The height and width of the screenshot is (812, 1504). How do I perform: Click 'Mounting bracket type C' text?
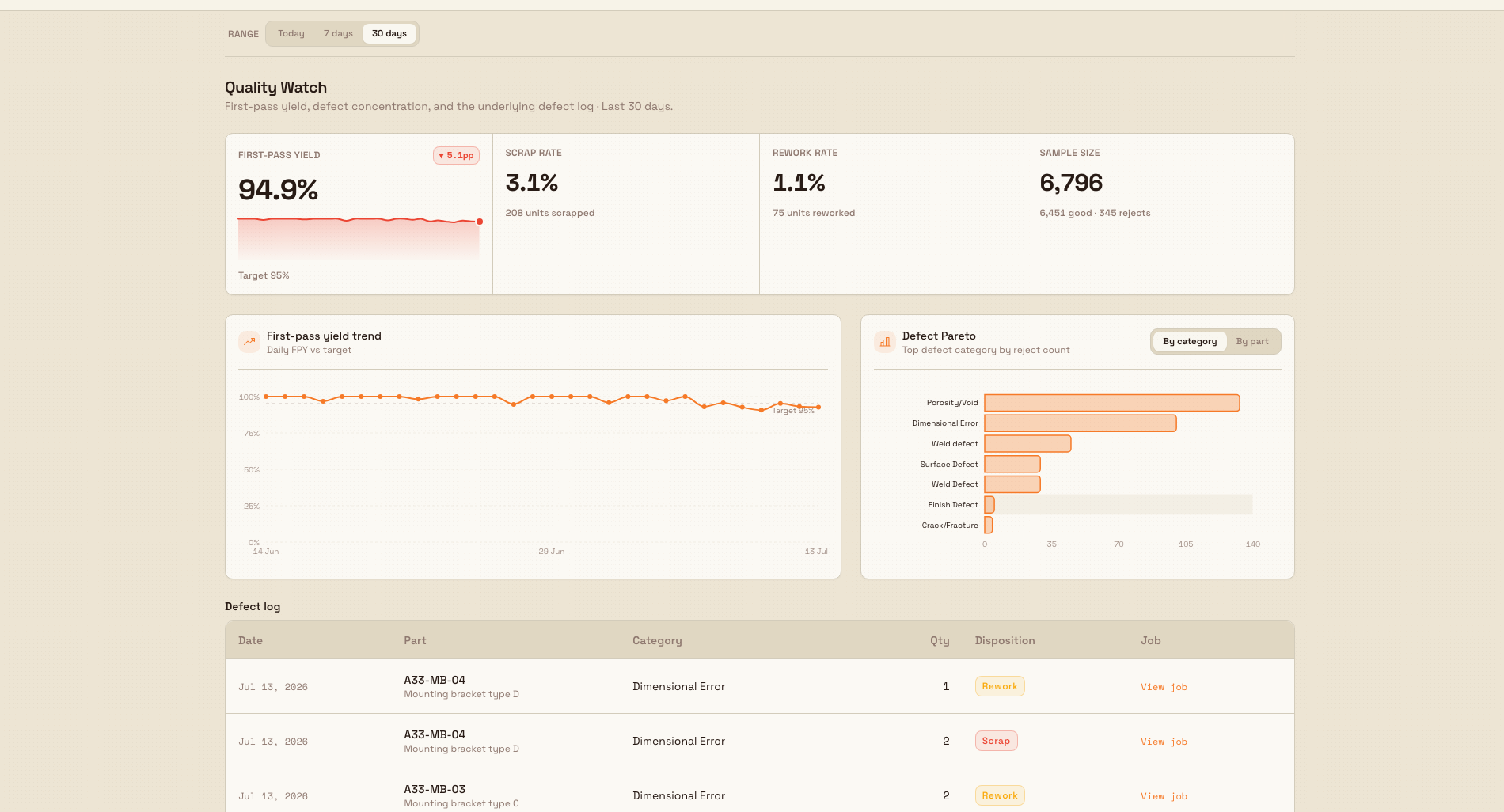coord(461,803)
